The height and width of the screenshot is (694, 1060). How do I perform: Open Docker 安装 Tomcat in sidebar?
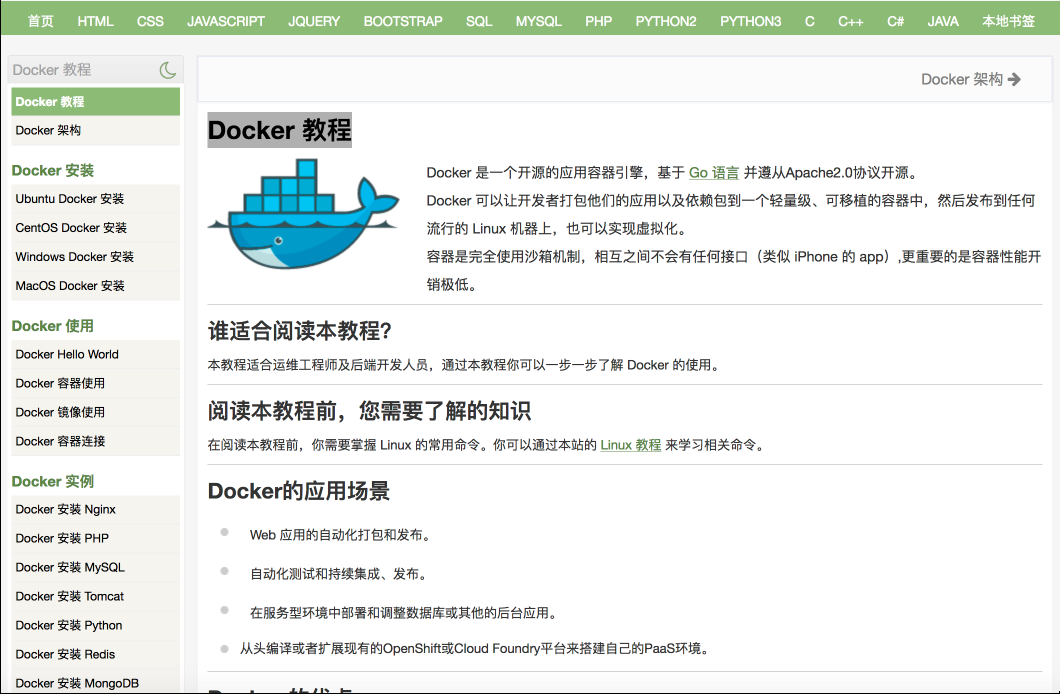pyautogui.click(x=95, y=597)
